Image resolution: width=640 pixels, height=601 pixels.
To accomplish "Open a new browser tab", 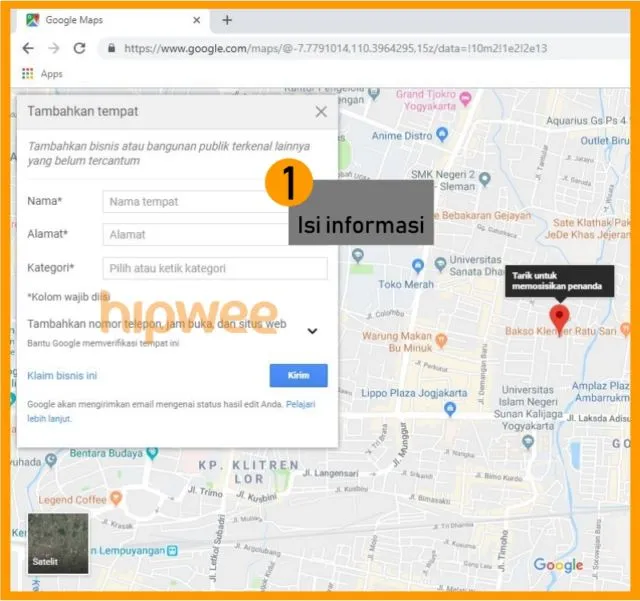I will tap(227, 20).
